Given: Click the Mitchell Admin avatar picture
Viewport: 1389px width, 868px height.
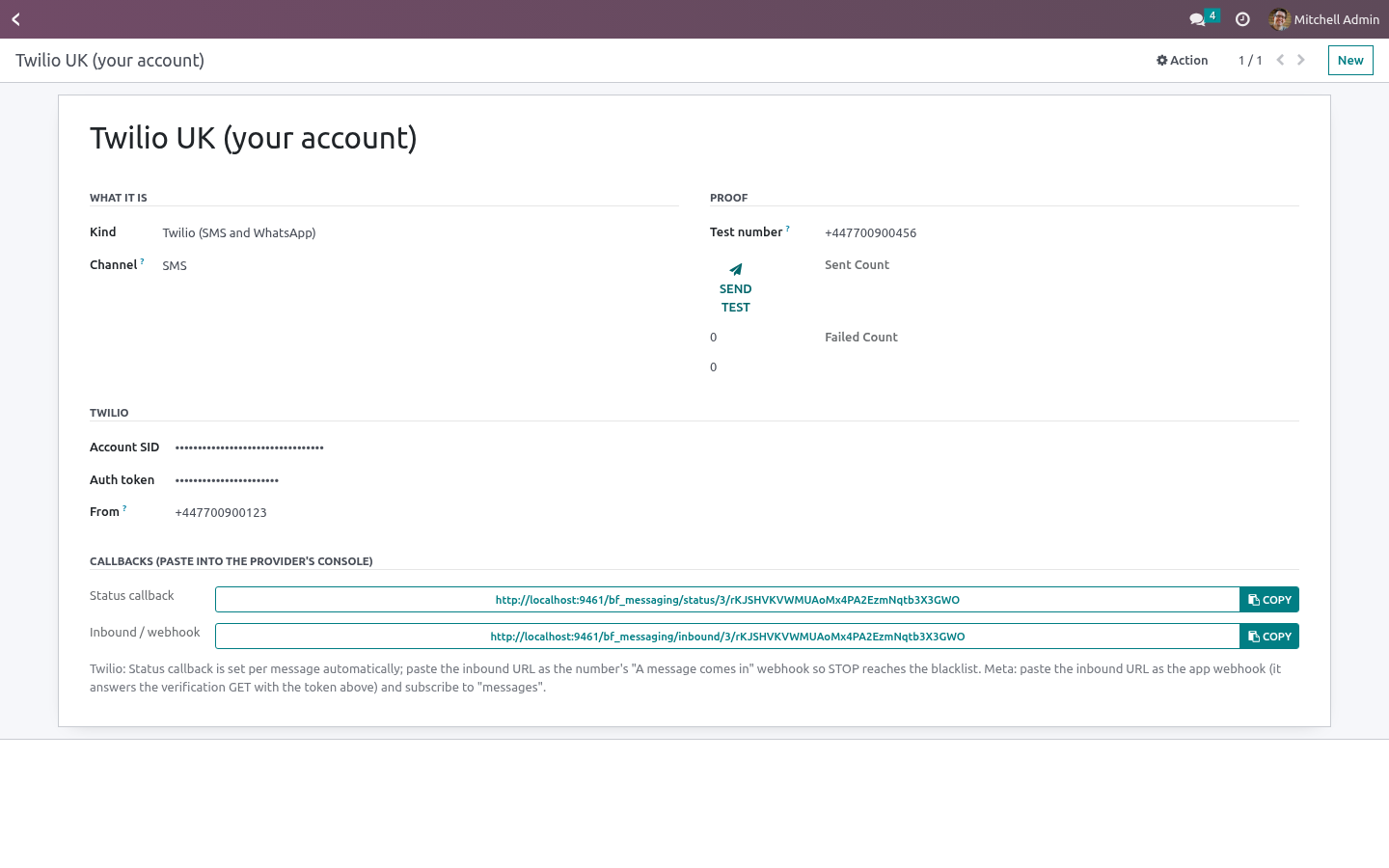Looking at the screenshot, I should [x=1280, y=19].
